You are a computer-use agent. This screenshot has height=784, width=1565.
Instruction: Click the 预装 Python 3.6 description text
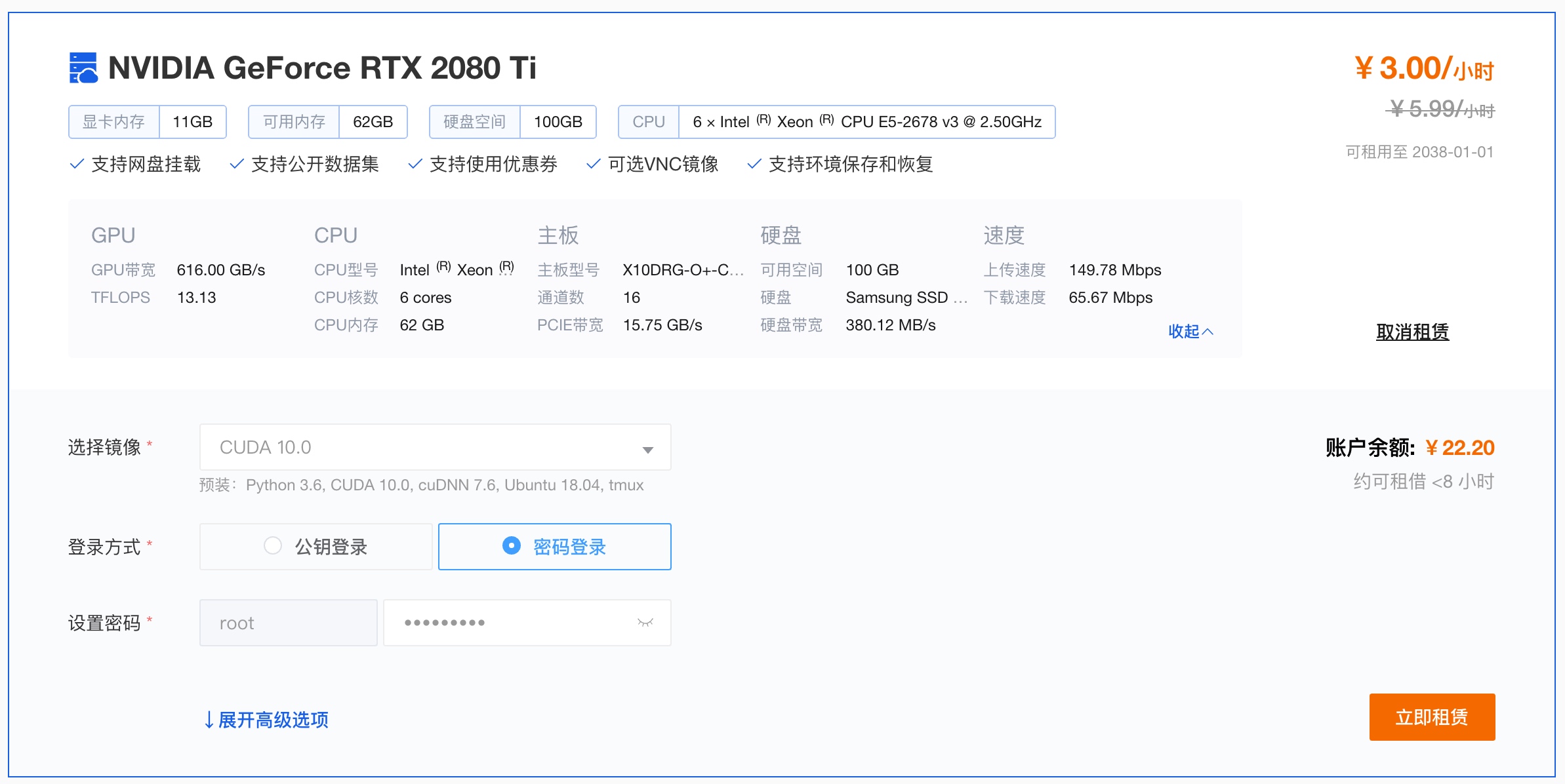tap(422, 485)
